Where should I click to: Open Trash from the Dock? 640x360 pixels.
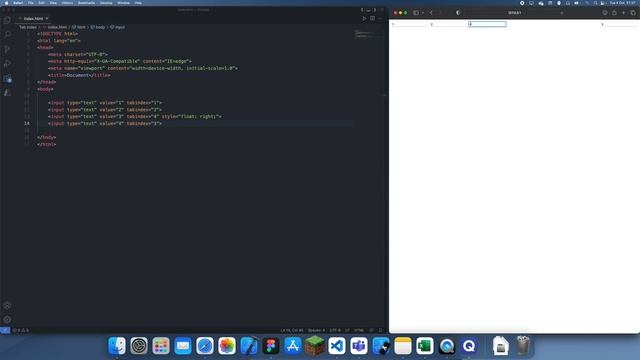(x=523, y=346)
